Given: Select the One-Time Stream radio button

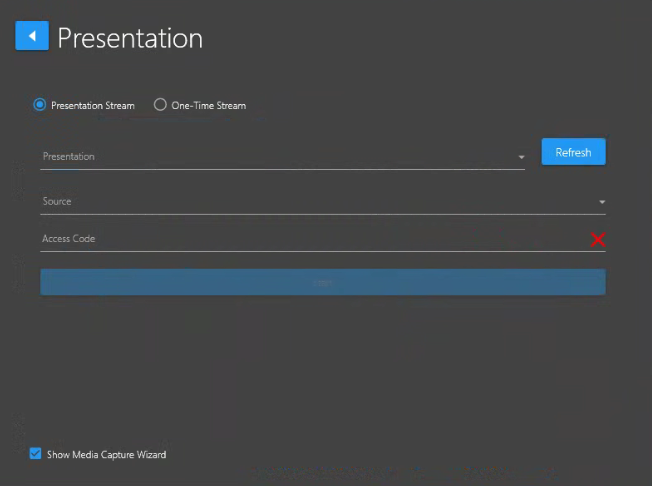Looking at the screenshot, I should click(160, 105).
